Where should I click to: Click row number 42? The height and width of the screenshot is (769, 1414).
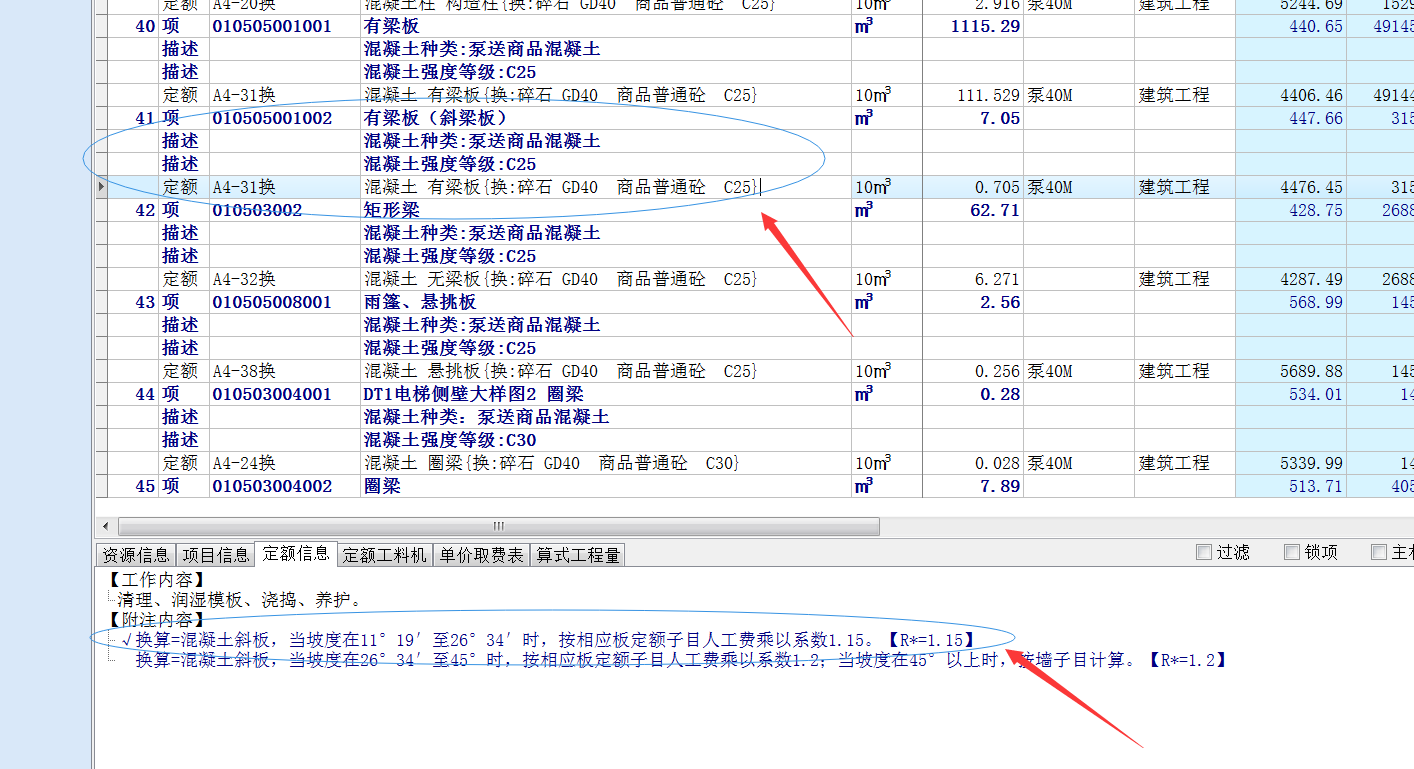coord(145,210)
